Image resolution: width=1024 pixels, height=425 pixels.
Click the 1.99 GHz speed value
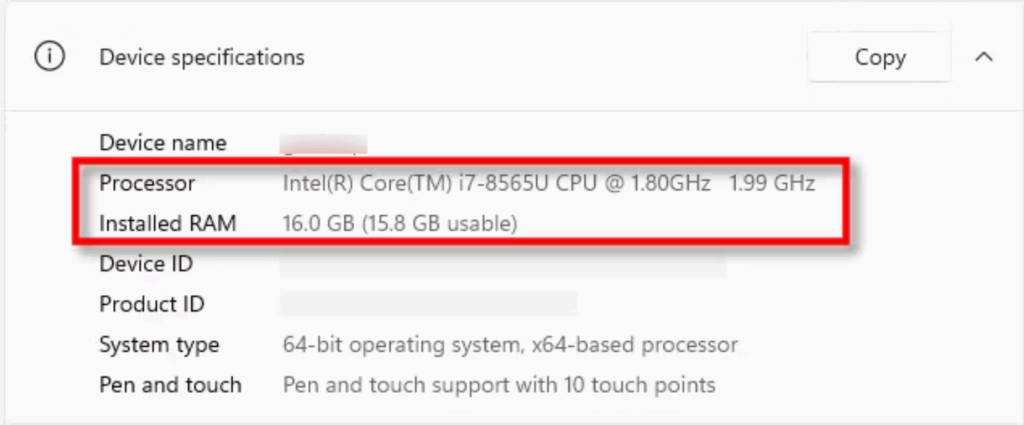[772, 183]
